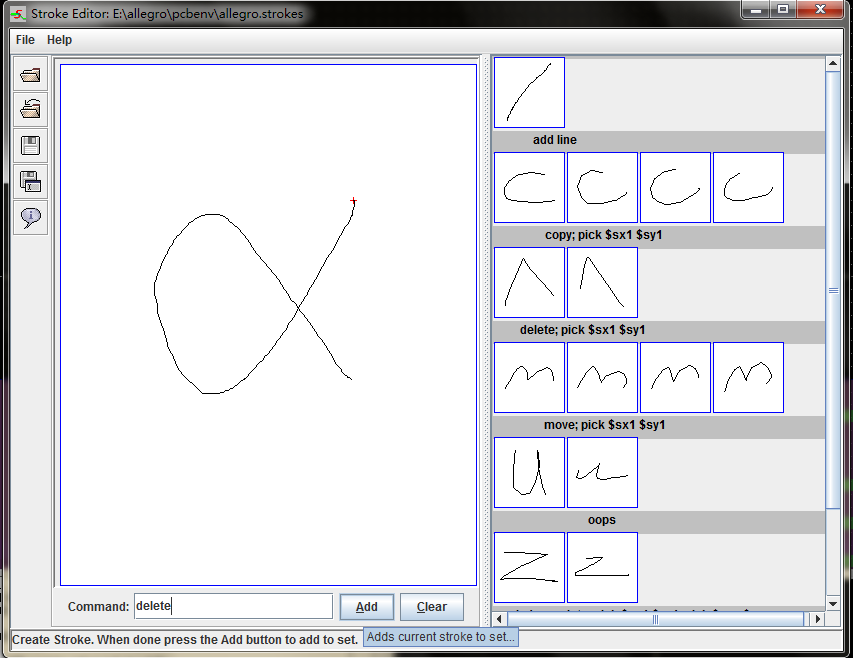853x658 pixels.
Task: Select the second Z-shaped stroke thumbnail
Action: click(602, 567)
